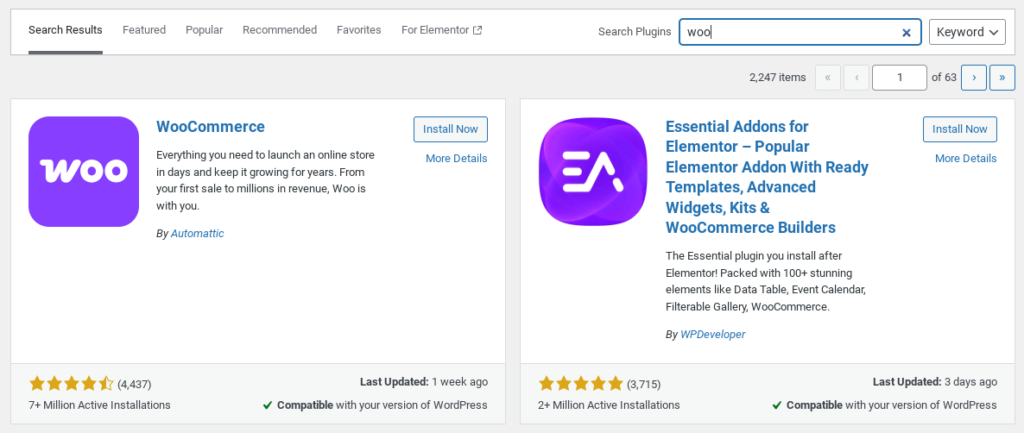Screen dimensions: 1024x433
Task: Click the Search Plugins label
Action: click(x=635, y=32)
